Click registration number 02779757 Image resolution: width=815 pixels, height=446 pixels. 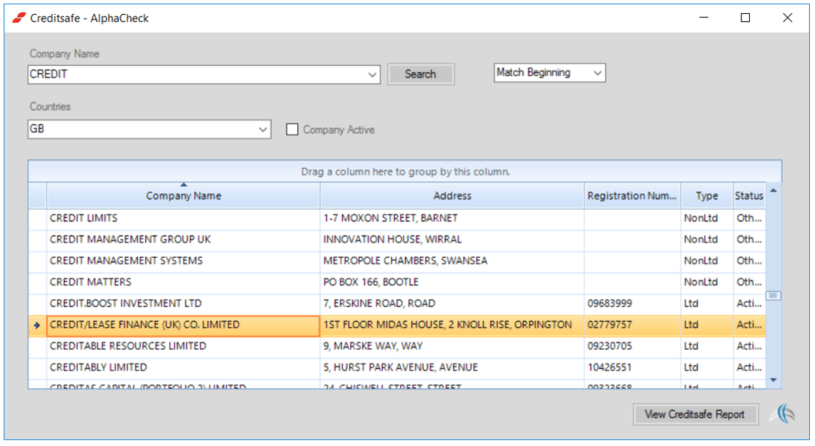(x=610, y=325)
